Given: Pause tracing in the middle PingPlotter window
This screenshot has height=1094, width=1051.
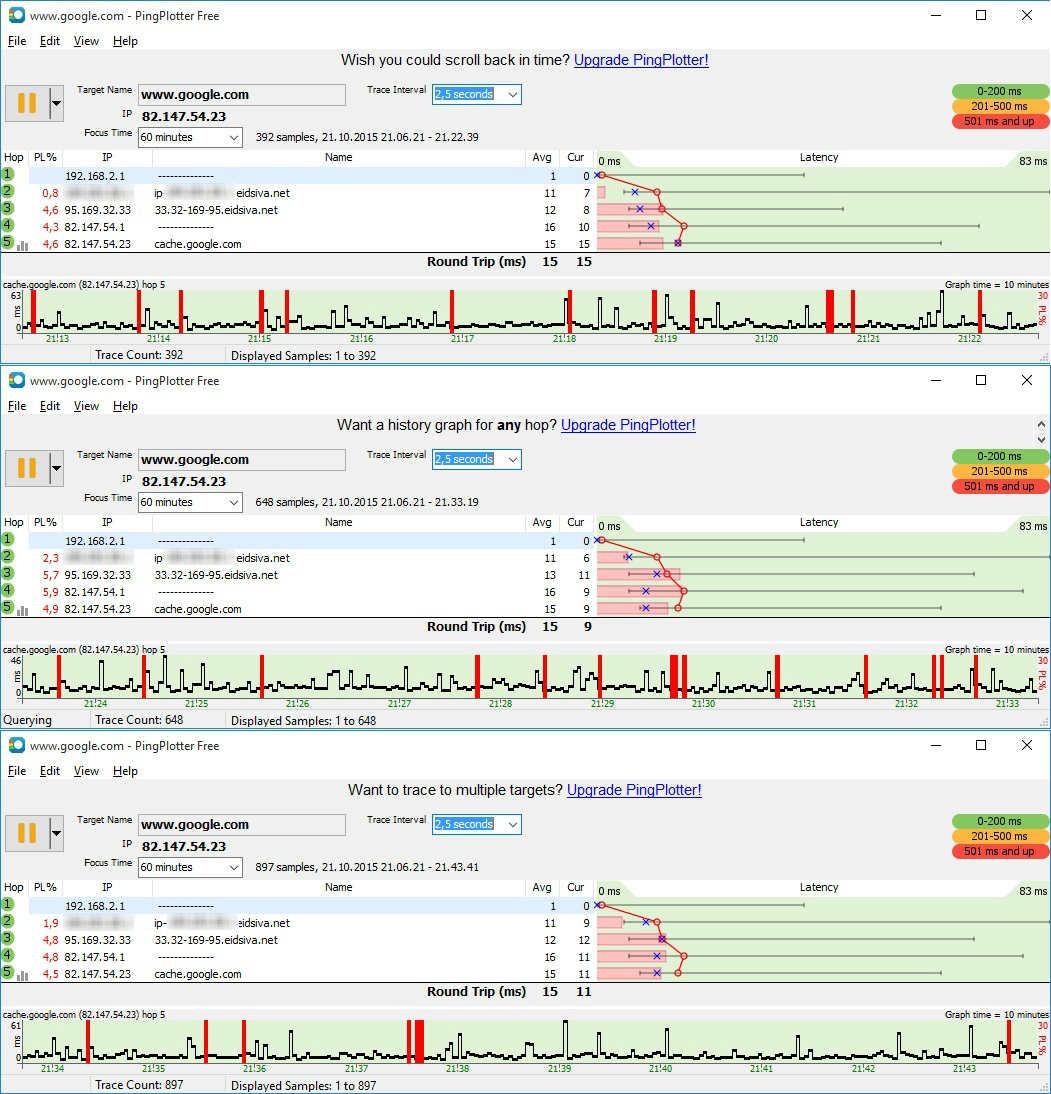Looking at the screenshot, I should pyautogui.click(x=27, y=468).
